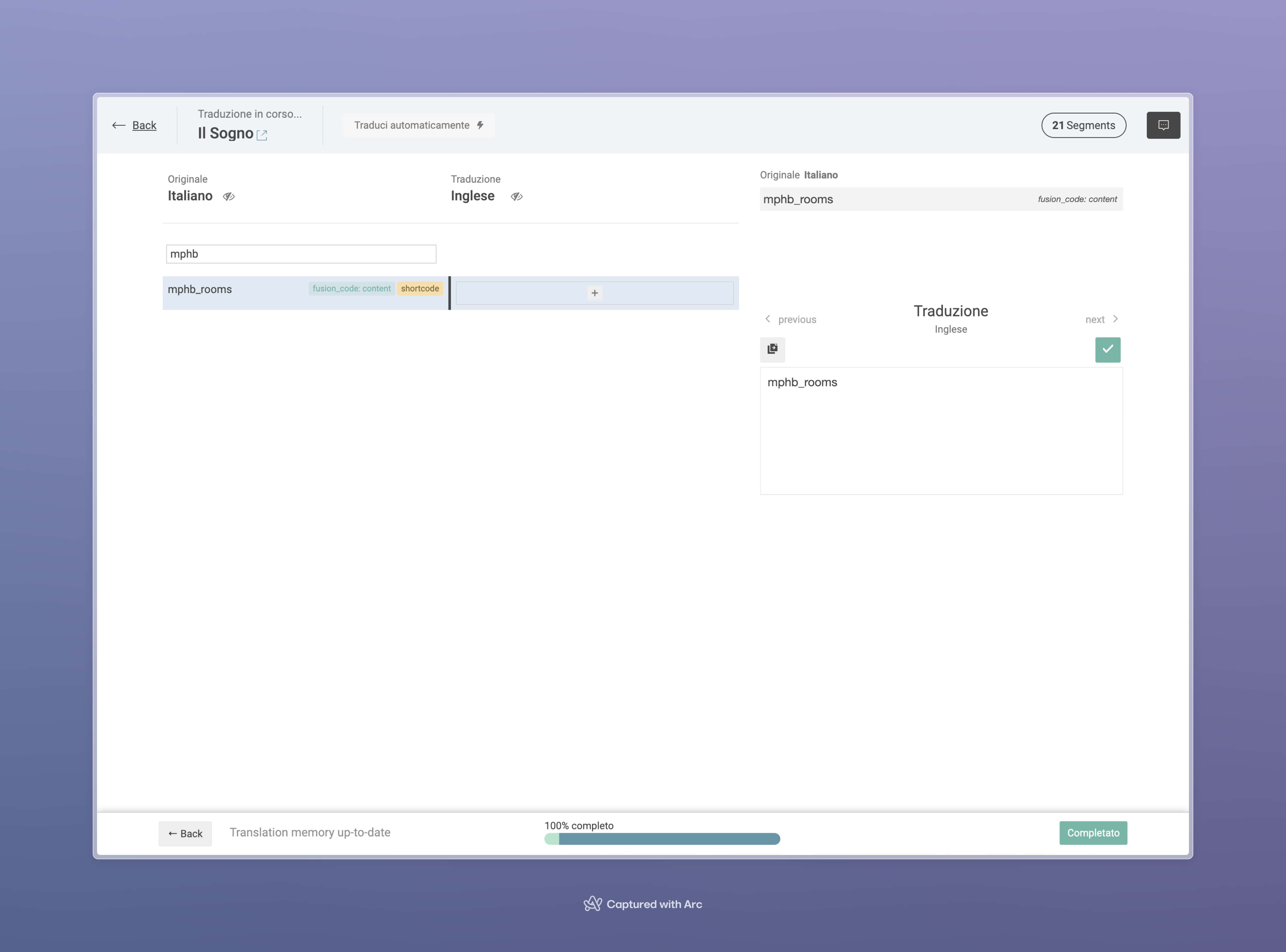
Task: Click the 100% completo progress bar
Action: click(x=662, y=838)
